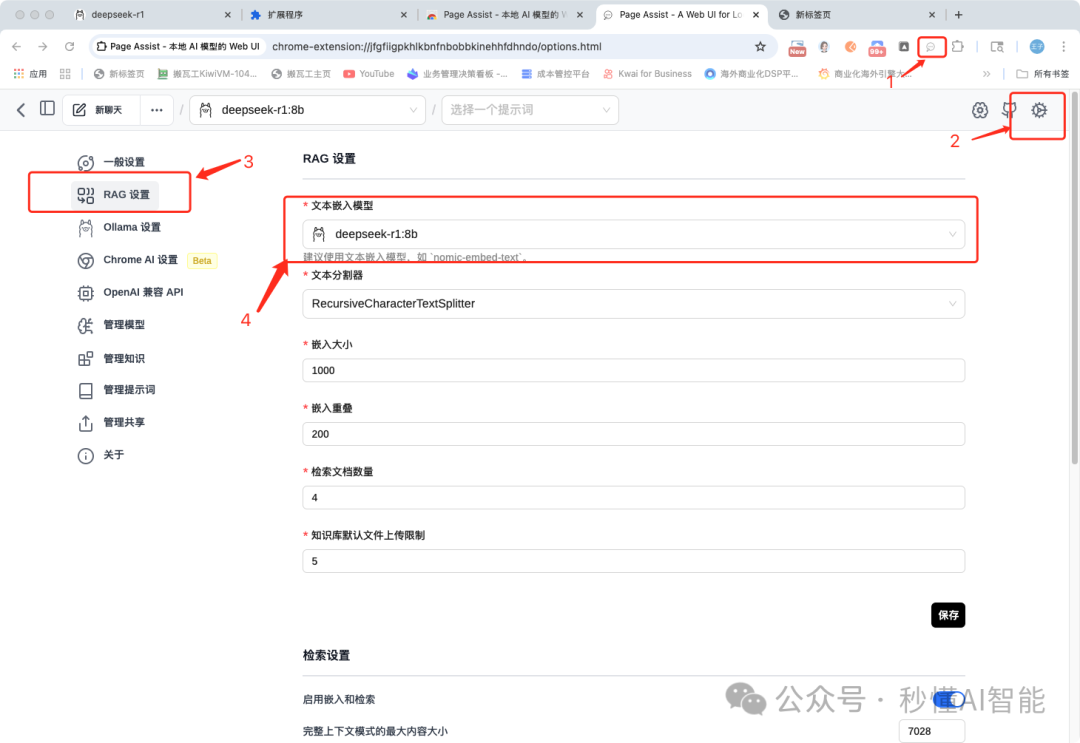The image size is (1080, 743).
Task: Close the 扩展程序 tab
Action: pyautogui.click(x=404, y=14)
